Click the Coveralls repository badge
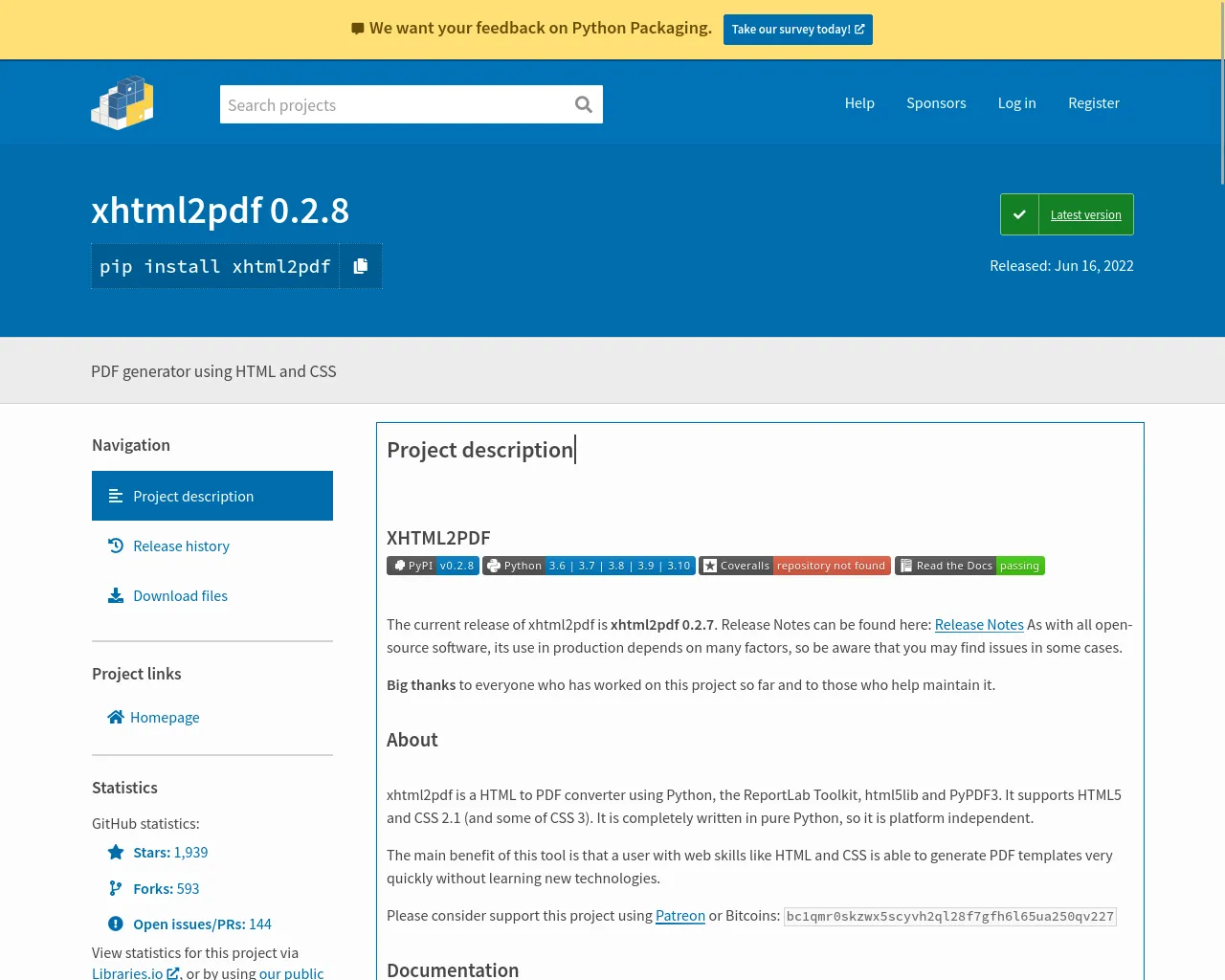This screenshot has height=980, width=1225. (794, 566)
